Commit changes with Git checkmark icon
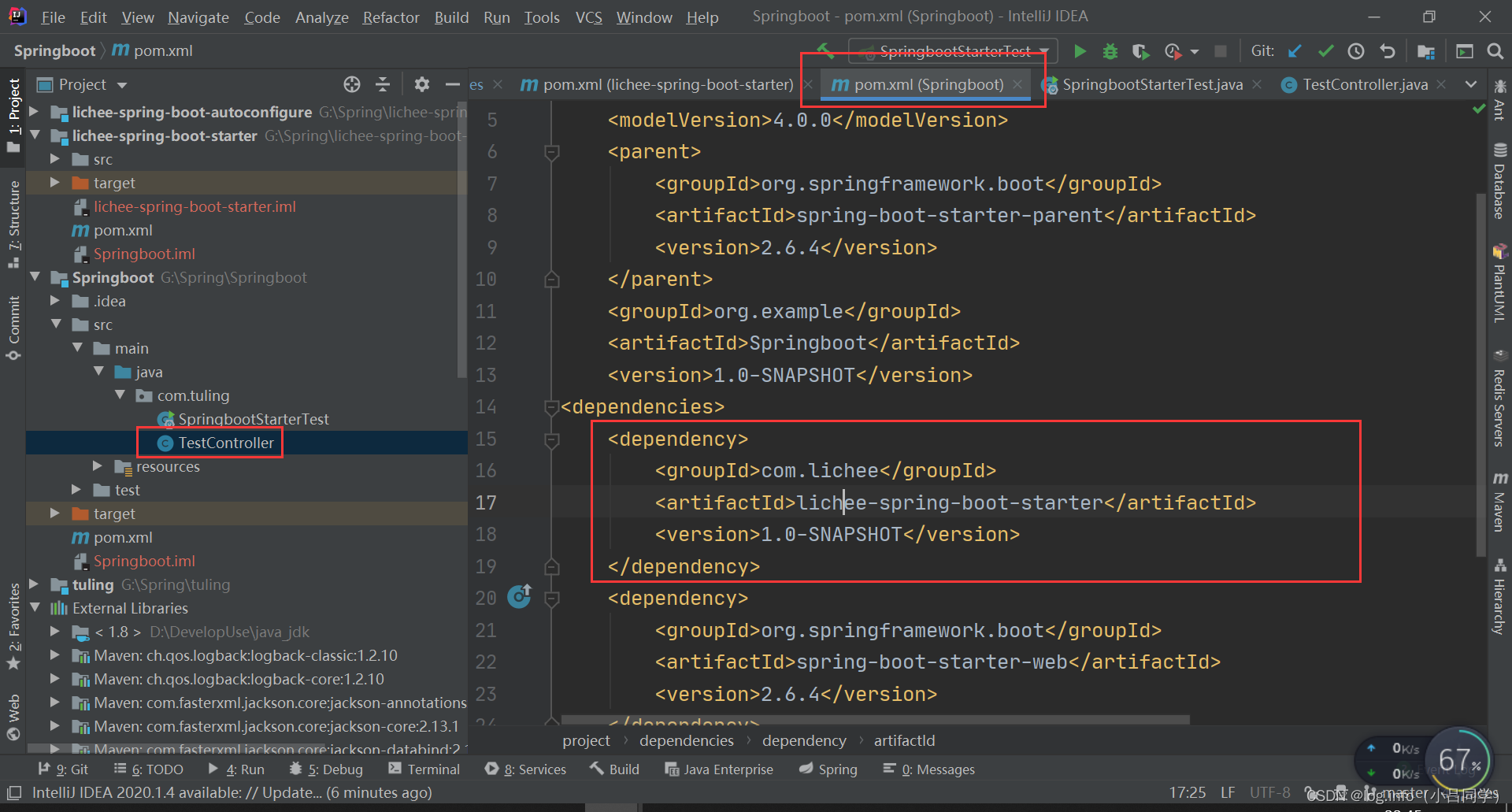Image resolution: width=1512 pixels, height=812 pixels. 1325,51
